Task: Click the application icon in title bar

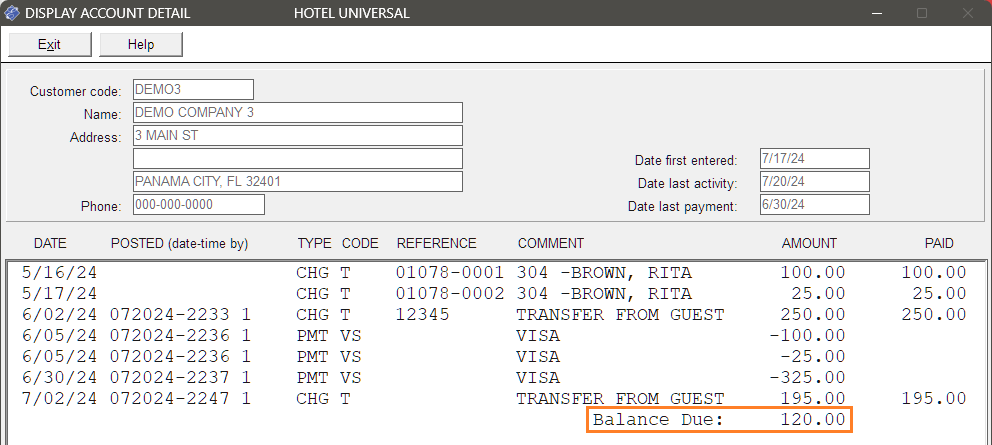Action: tap(12, 13)
